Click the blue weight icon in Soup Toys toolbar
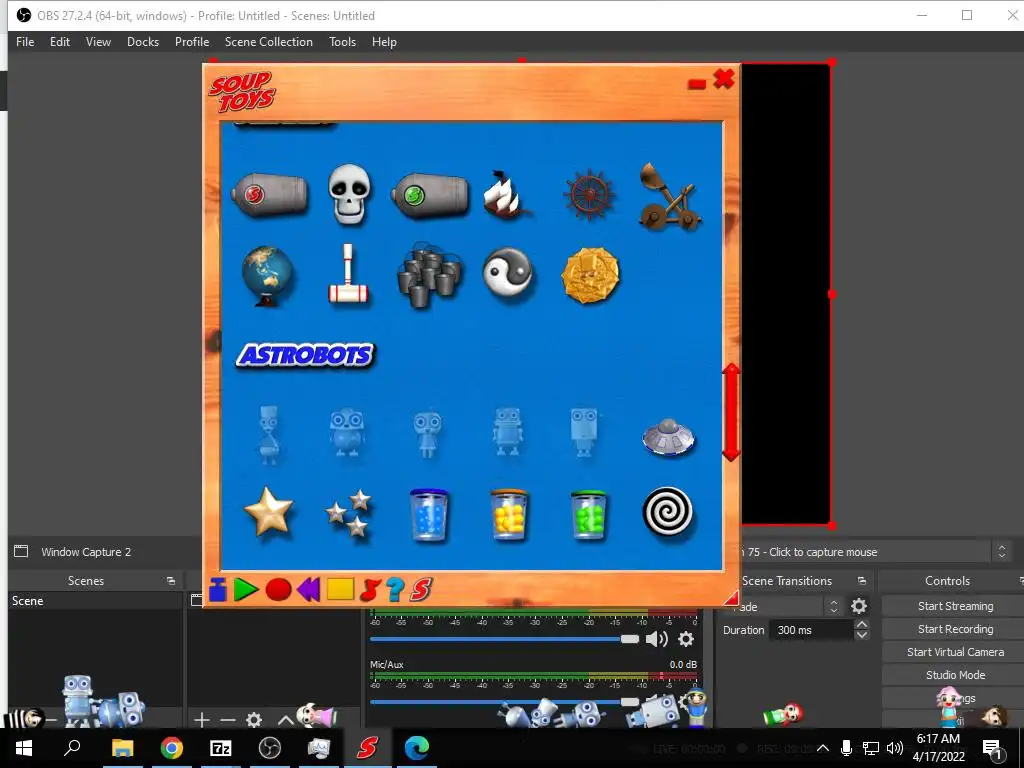Image resolution: width=1024 pixels, height=768 pixels. (x=217, y=590)
